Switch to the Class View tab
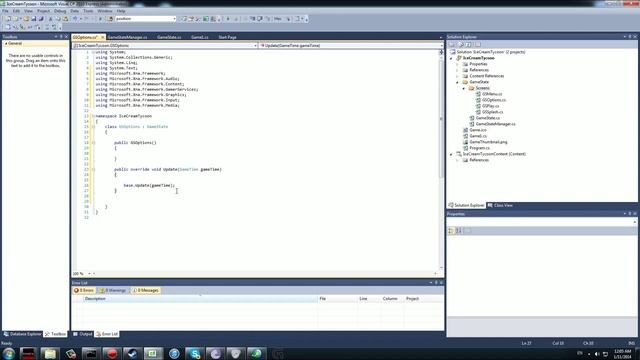640x360 pixels. pyautogui.click(x=500, y=205)
